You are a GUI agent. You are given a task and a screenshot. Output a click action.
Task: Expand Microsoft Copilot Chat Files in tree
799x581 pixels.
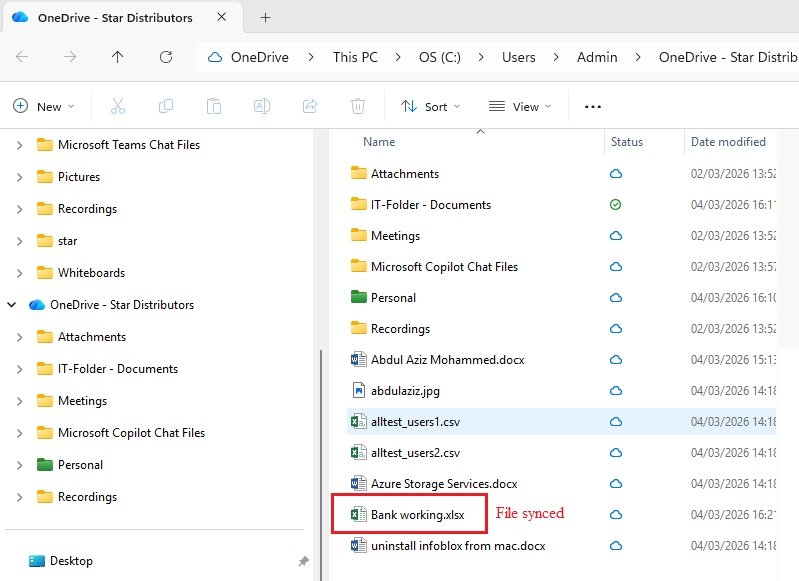pyautogui.click(x=19, y=433)
